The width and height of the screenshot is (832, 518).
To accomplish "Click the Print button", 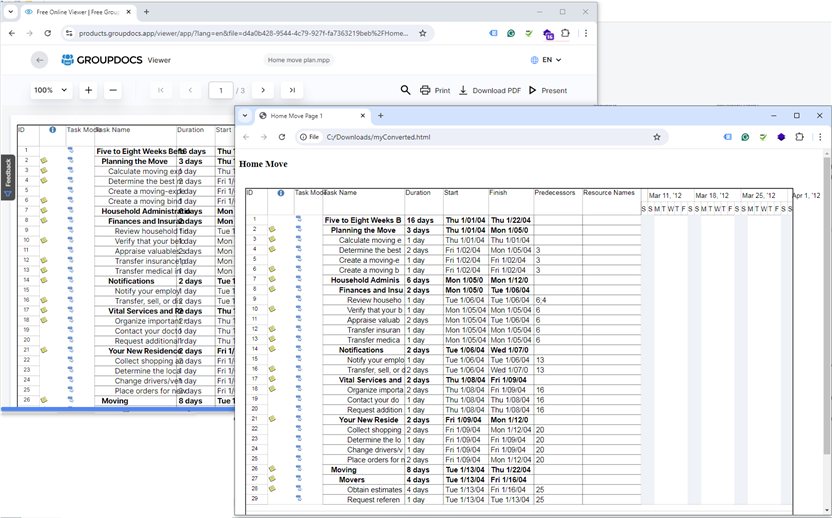I will coord(435,90).
